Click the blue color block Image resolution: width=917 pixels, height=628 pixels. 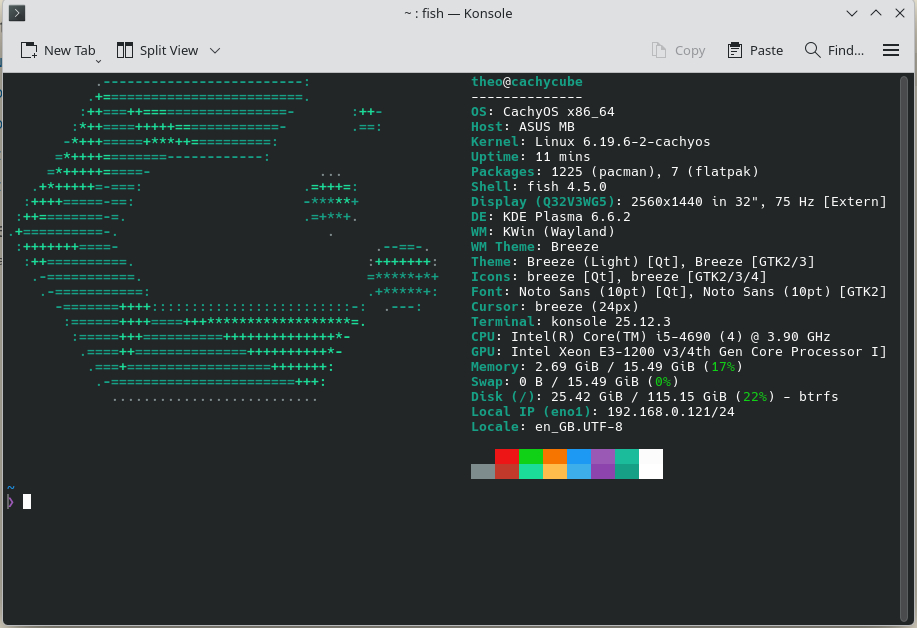coord(579,457)
